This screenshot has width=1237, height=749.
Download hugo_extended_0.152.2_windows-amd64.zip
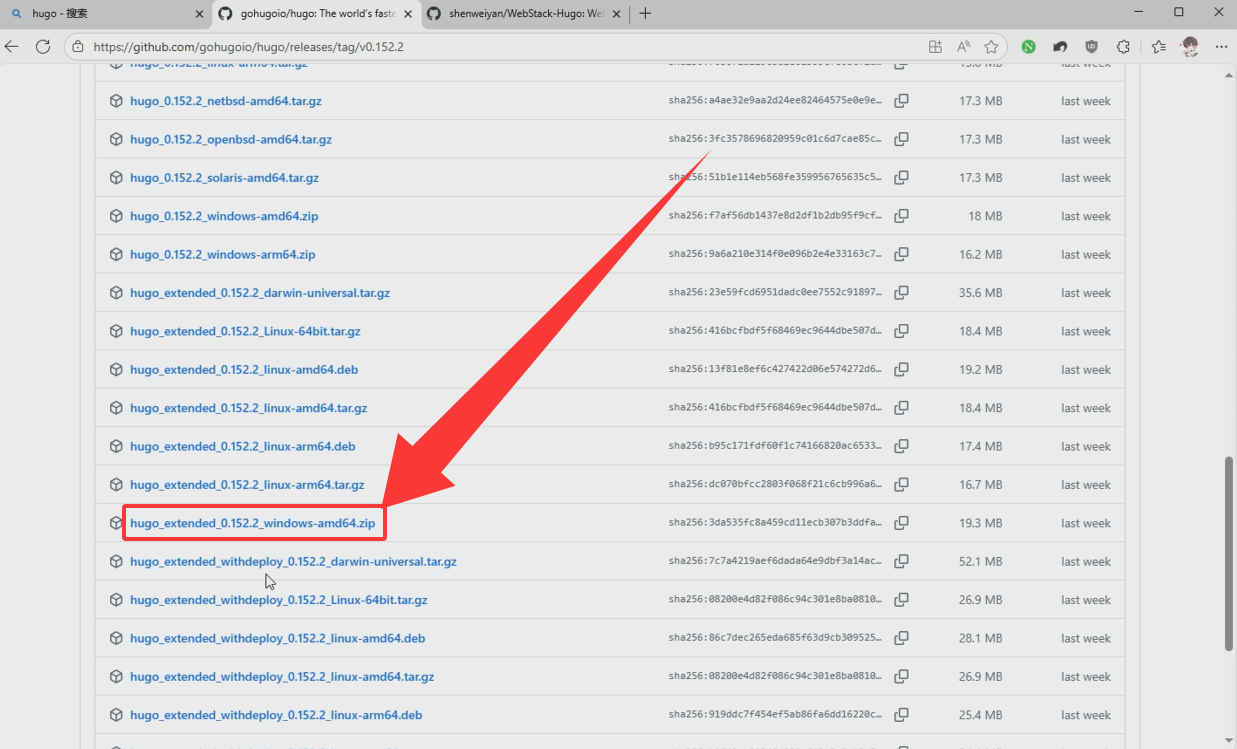(x=252, y=523)
